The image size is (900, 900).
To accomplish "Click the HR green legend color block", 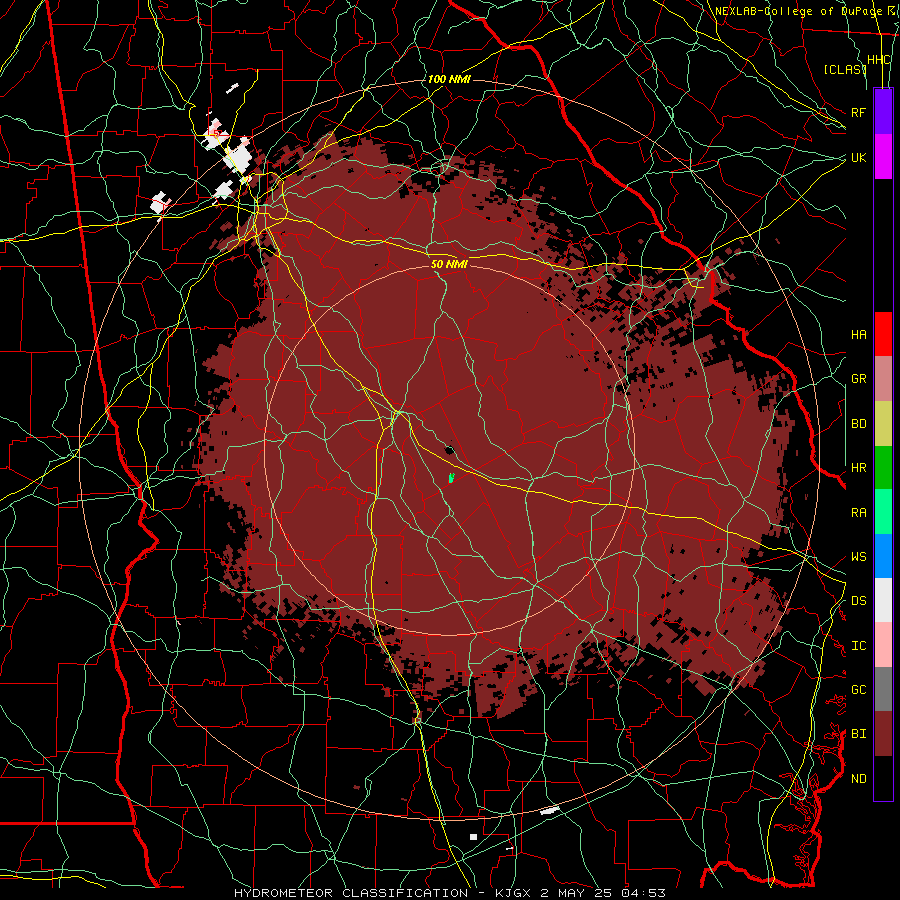I will [x=883, y=467].
